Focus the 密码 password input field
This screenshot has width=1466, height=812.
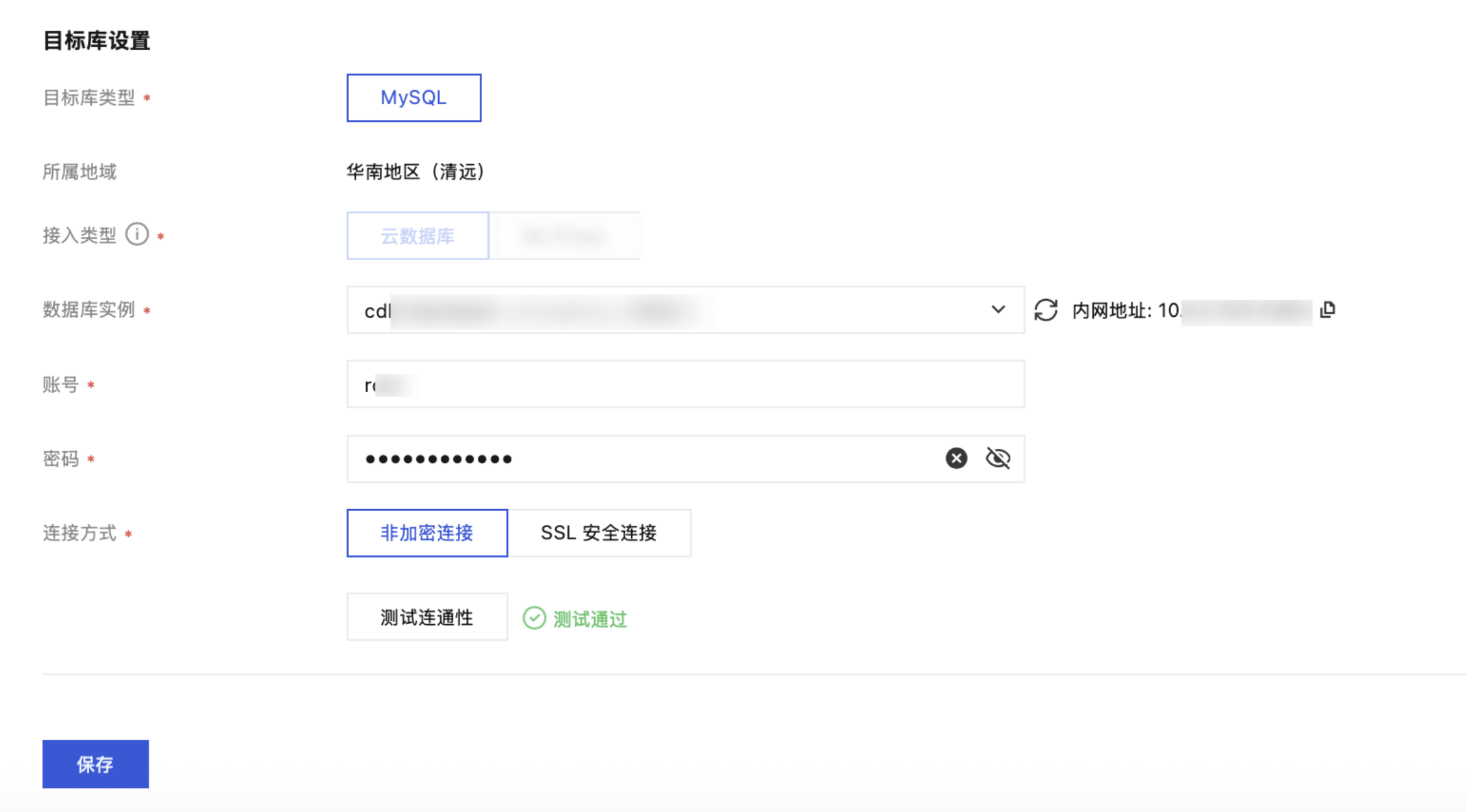(x=648, y=458)
